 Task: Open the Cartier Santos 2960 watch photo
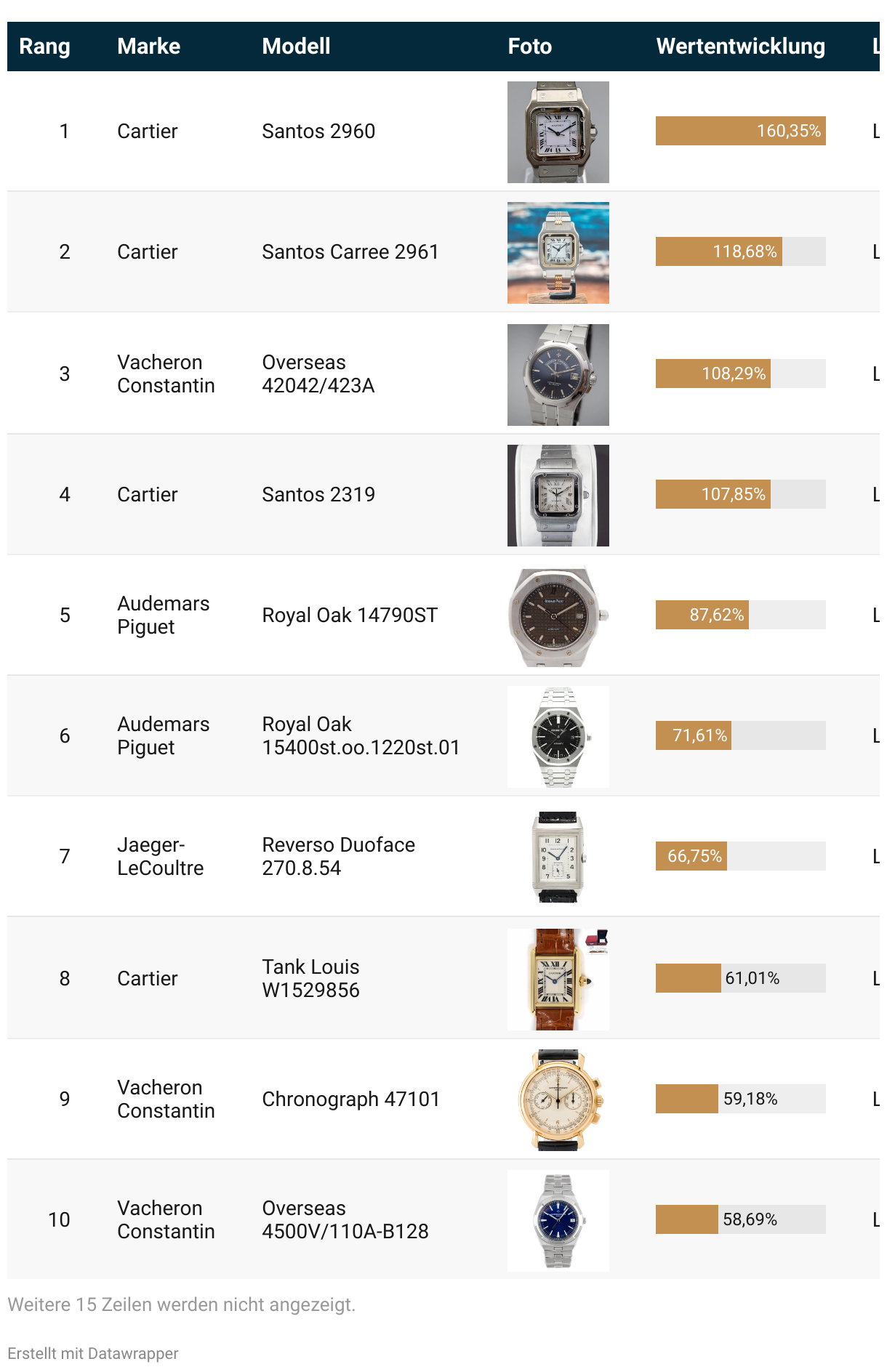pyautogui.click(x=558, y=132)
